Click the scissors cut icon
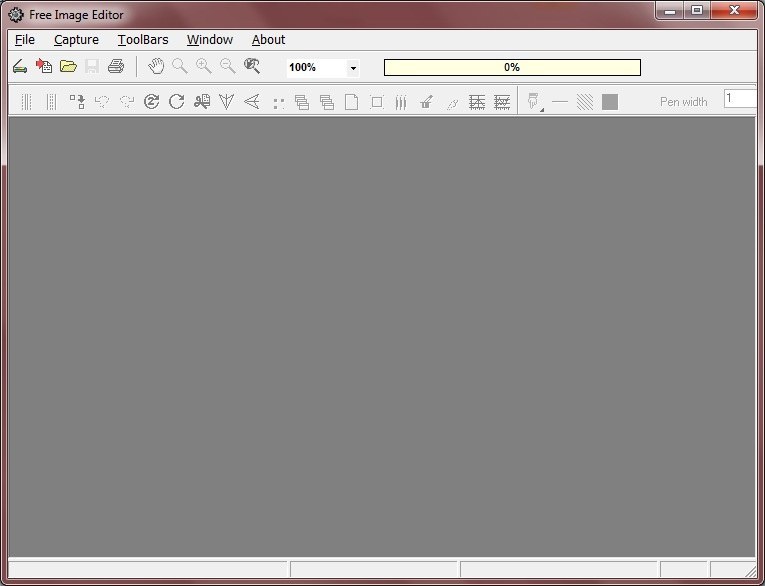This screenshot has height=586, width=765. tap(202, 101)
